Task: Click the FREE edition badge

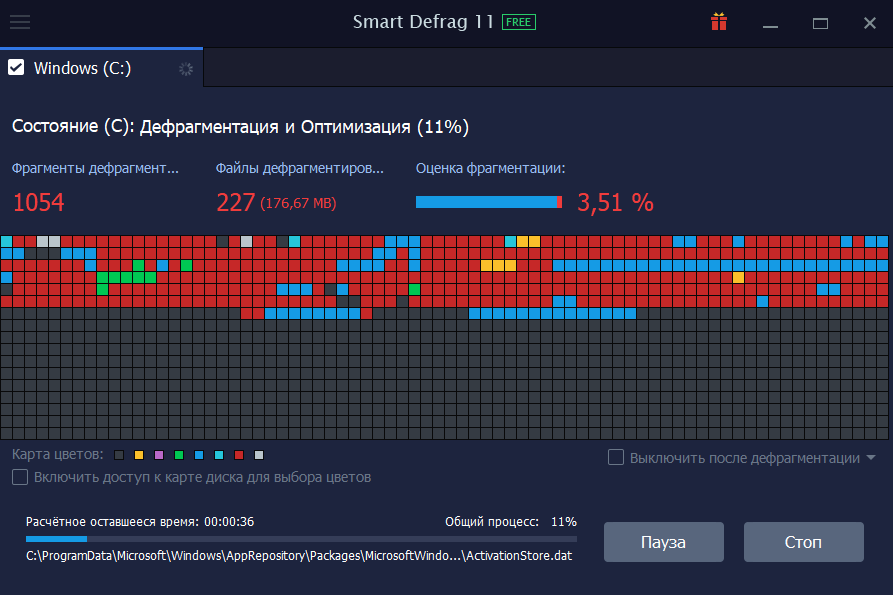Action: pos(519,22)
